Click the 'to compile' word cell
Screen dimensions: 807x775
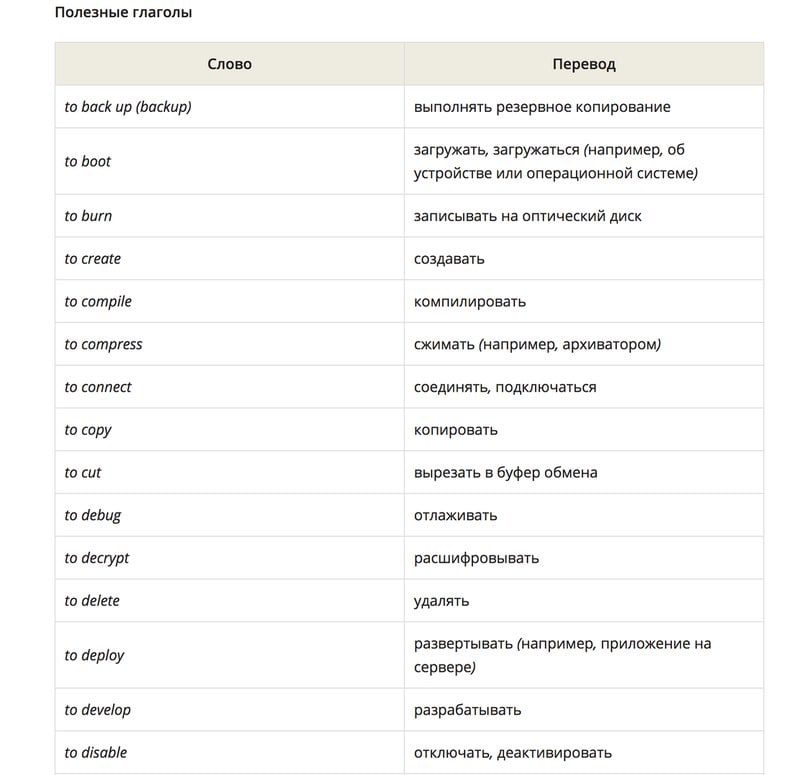[230, 301]
